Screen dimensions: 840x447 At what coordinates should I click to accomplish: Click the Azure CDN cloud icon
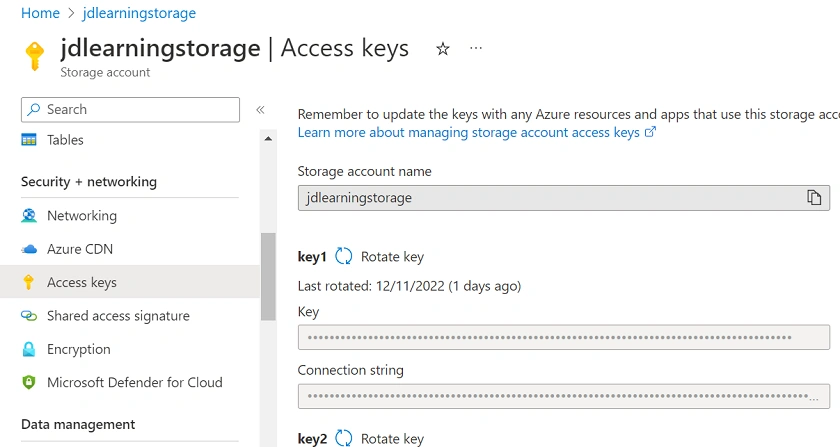[x=29, y=249]
